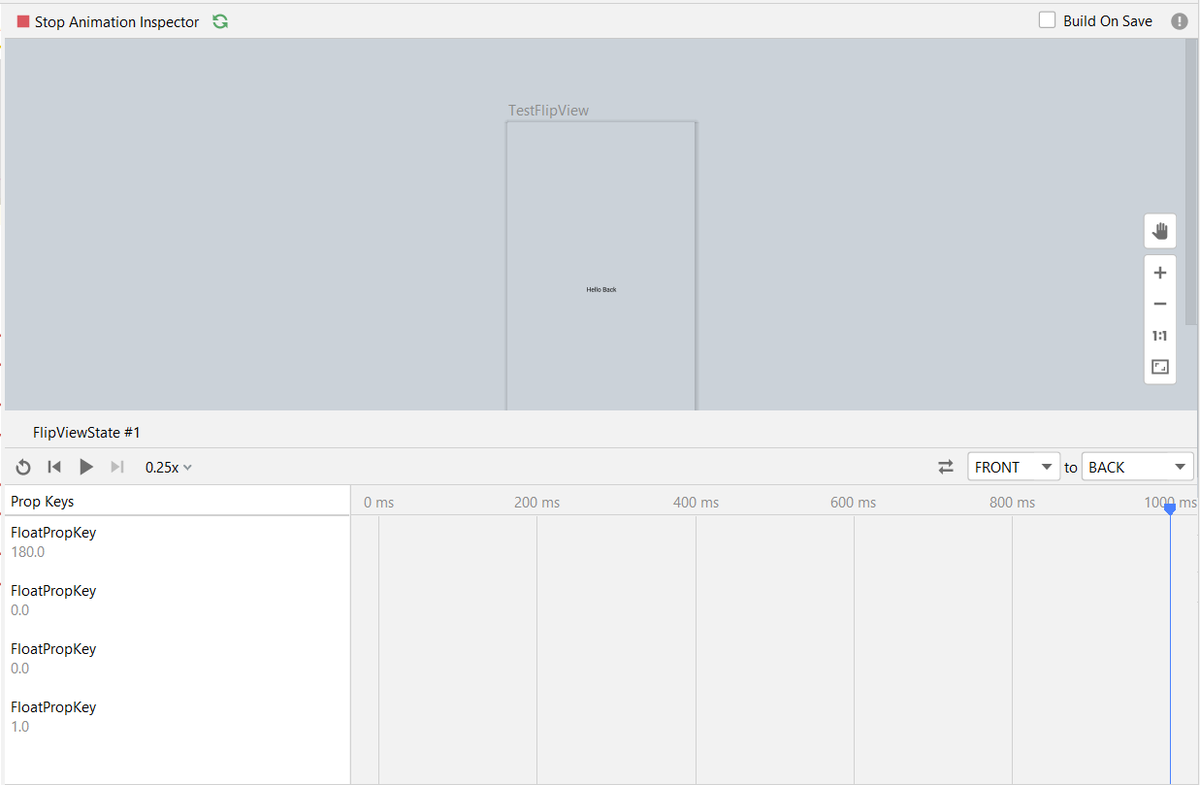
Task: Zoom out with the minus icon
Action: pyautogui.click(x=1160, y=304)
